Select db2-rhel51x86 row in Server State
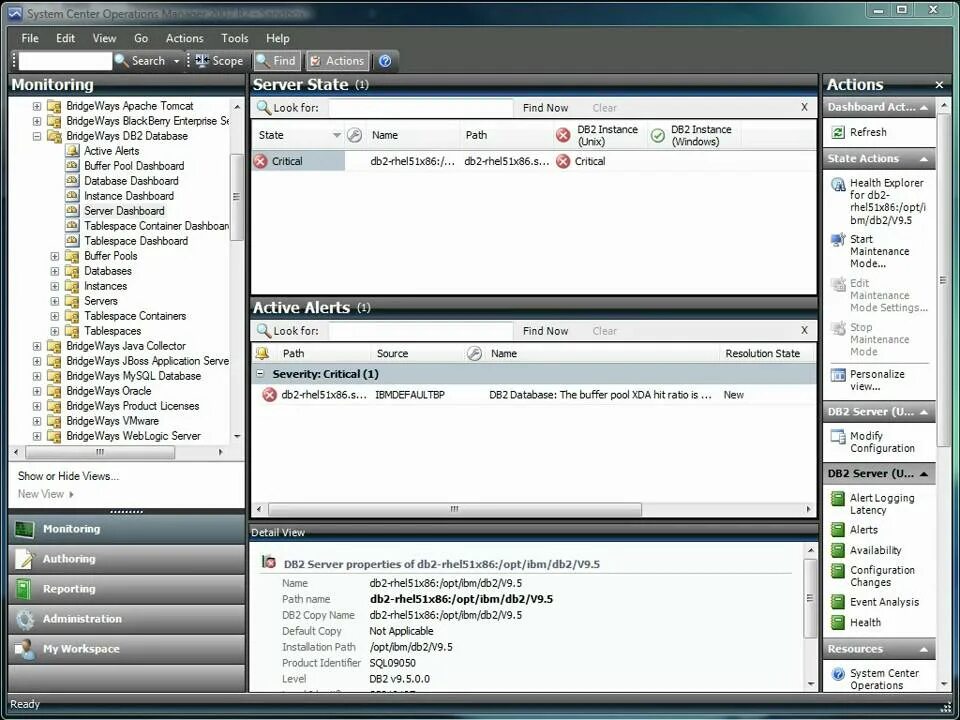 click(x=533, y=162)
